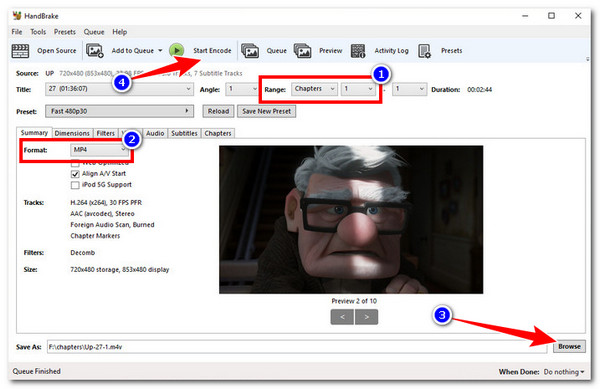Click the Foreign Audio Scan, Burned text
Image resolution: width=600 pixels, height=389 pixels.
(x=112, y=225)
